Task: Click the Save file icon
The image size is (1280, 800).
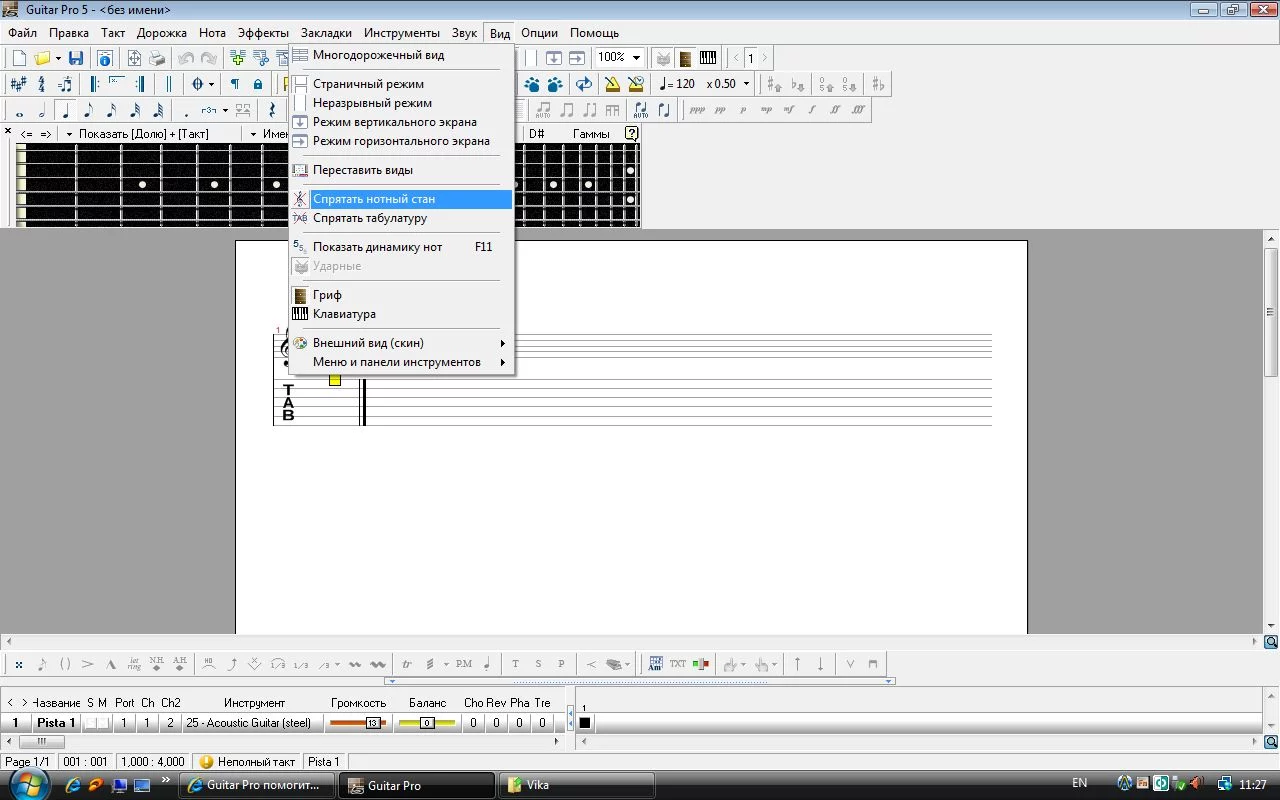Action: 76,58
